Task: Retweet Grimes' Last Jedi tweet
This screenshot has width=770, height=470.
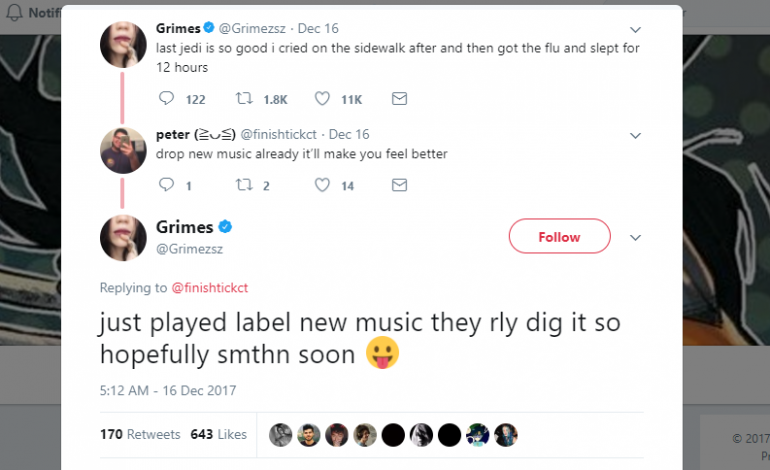Action: pos(244,98)
